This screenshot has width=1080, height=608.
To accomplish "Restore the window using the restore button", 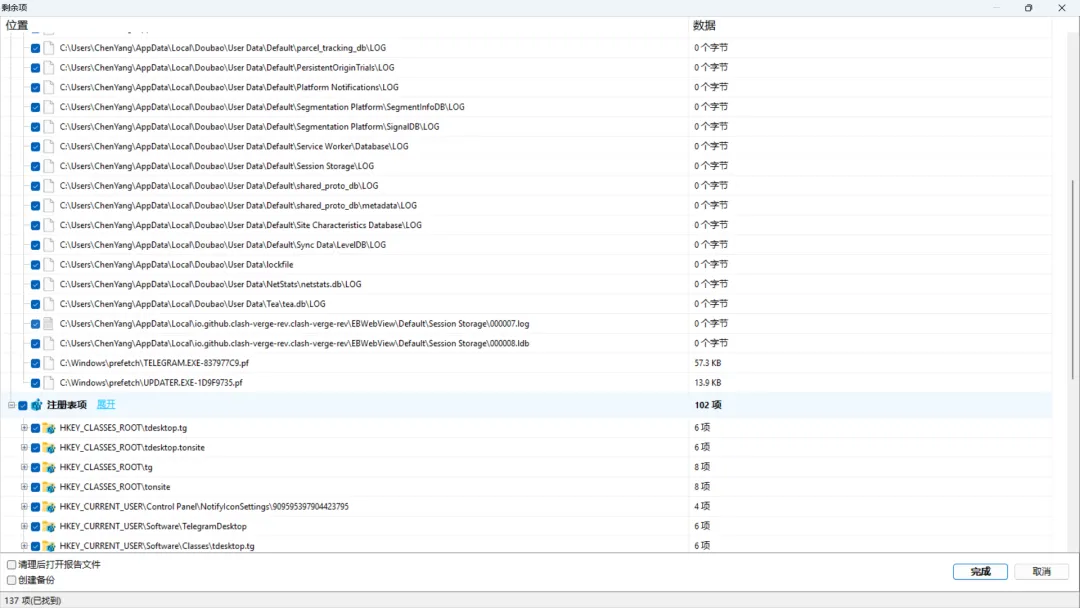I will pyautogui.click(x=1028, y=8).
